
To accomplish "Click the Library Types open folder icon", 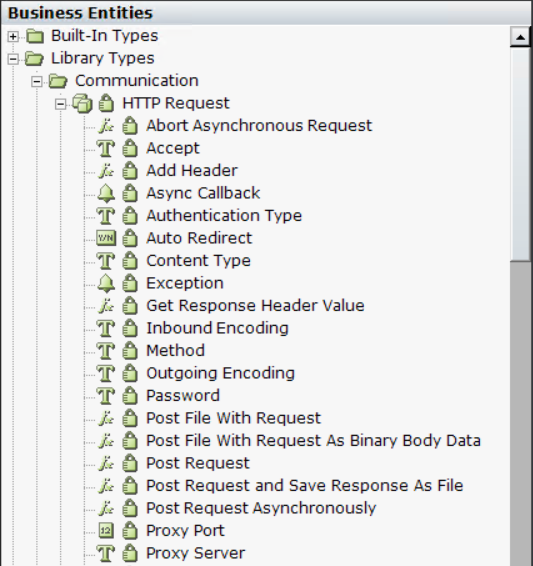I will [x=34, y=58].
